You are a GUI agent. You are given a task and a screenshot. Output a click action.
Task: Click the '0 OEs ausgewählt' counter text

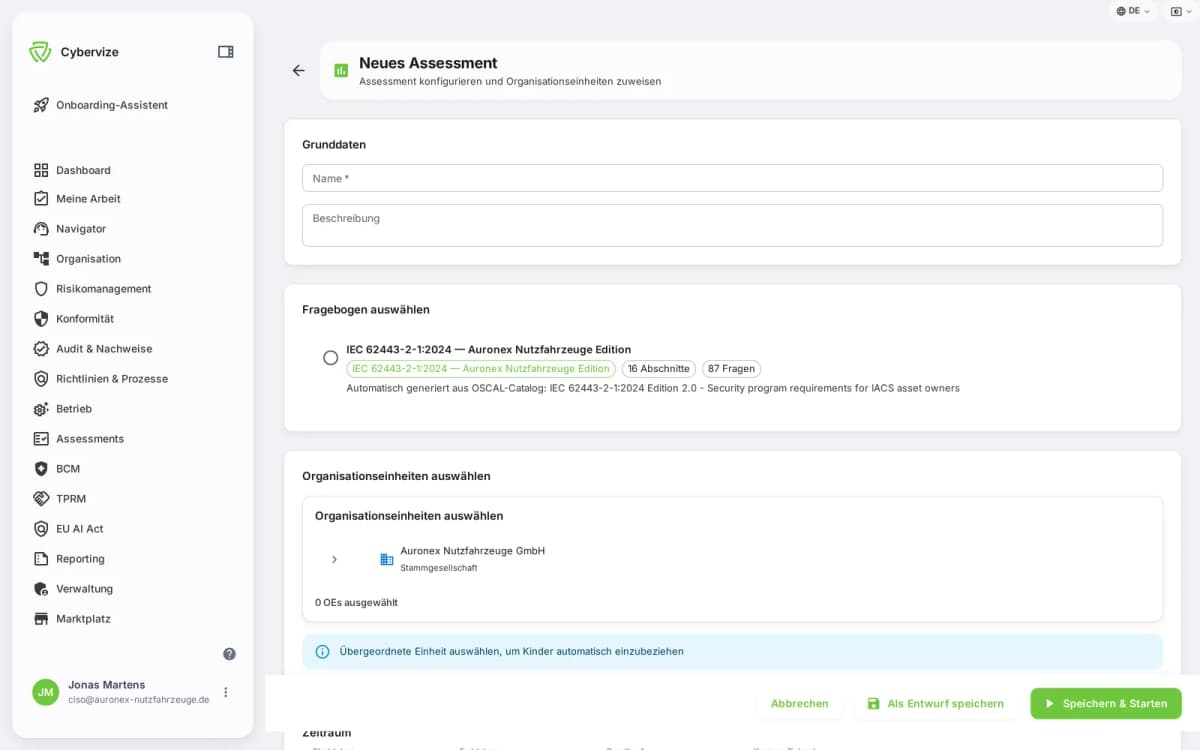coord(356,603)
